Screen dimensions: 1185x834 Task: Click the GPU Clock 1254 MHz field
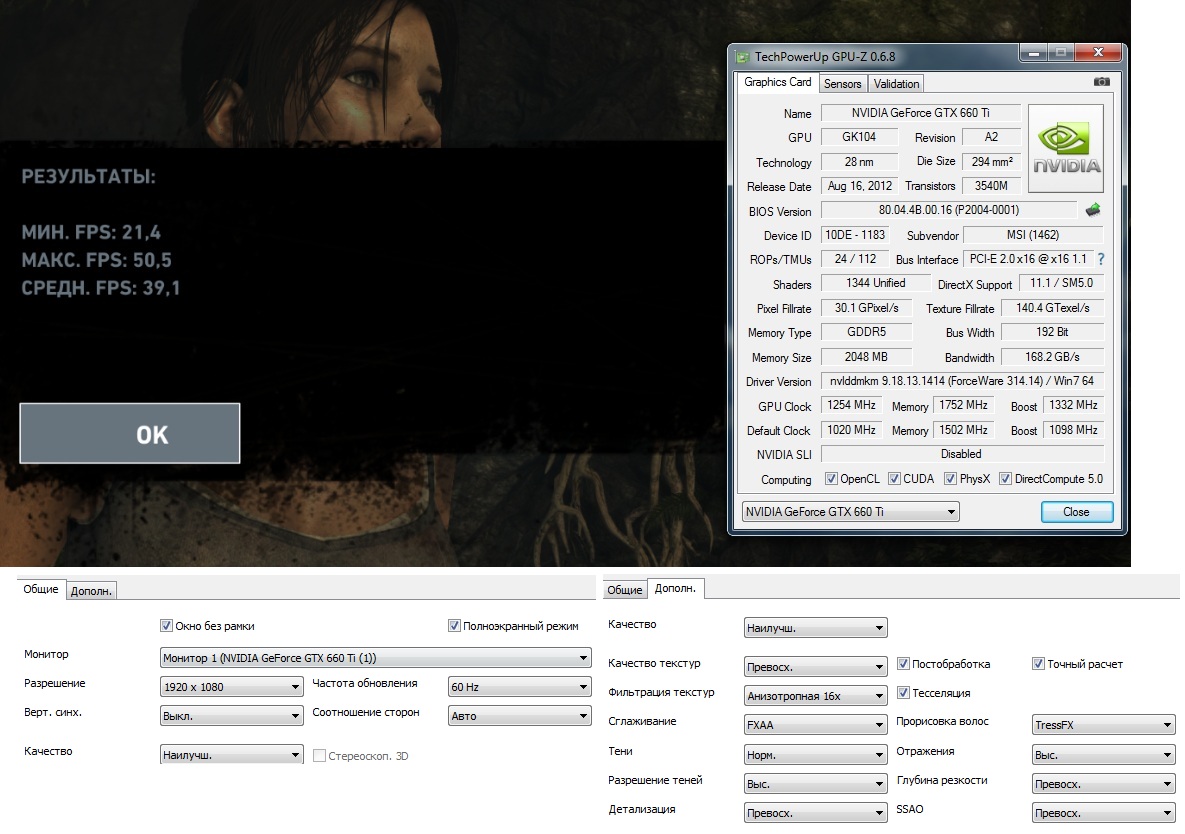[x=851, y=406]
